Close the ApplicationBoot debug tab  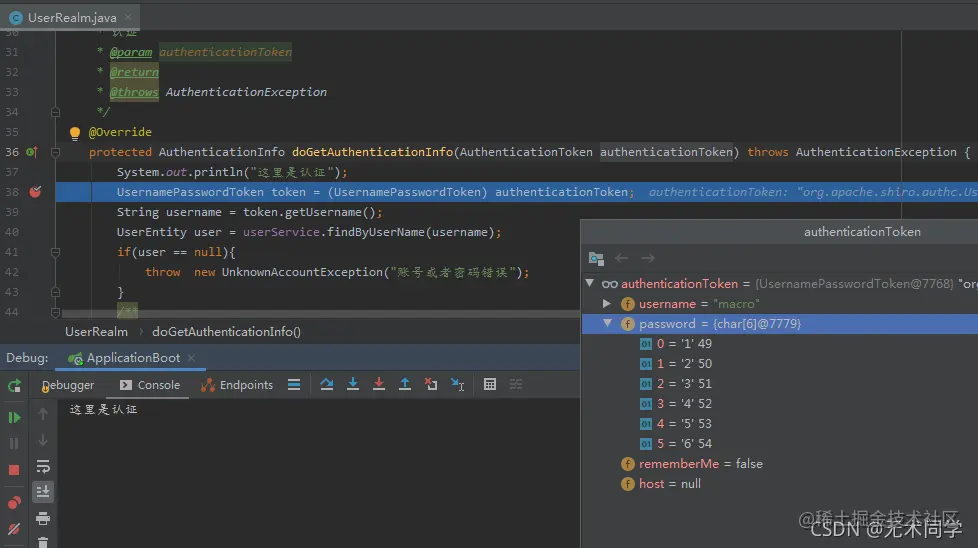[x=191, y=358]
